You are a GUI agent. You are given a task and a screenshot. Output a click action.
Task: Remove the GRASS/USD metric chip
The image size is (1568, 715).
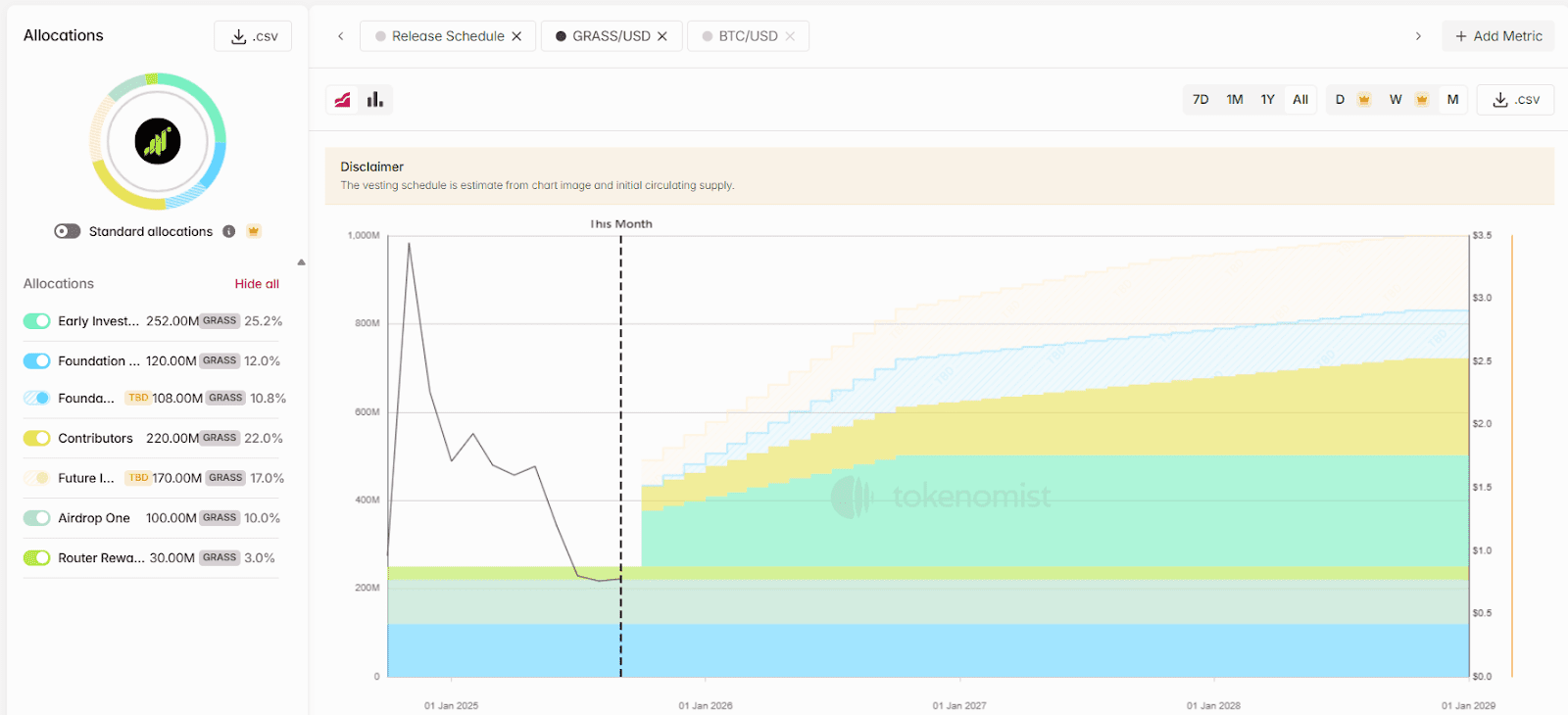click(x=662, y=36)
